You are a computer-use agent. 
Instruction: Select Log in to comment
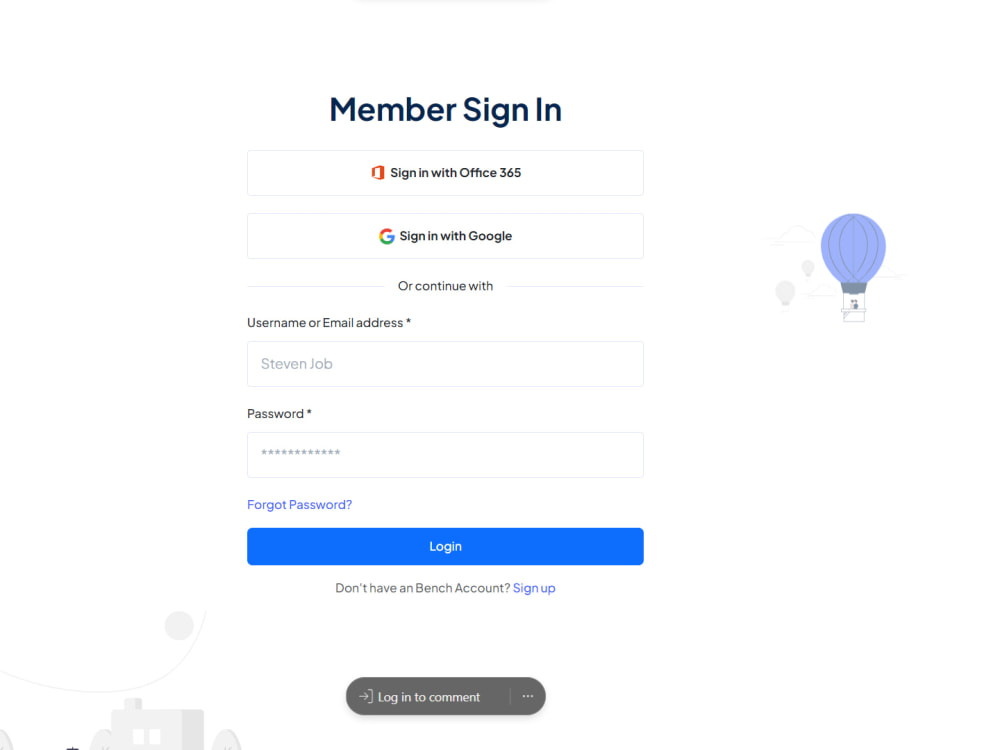[429, 697]
